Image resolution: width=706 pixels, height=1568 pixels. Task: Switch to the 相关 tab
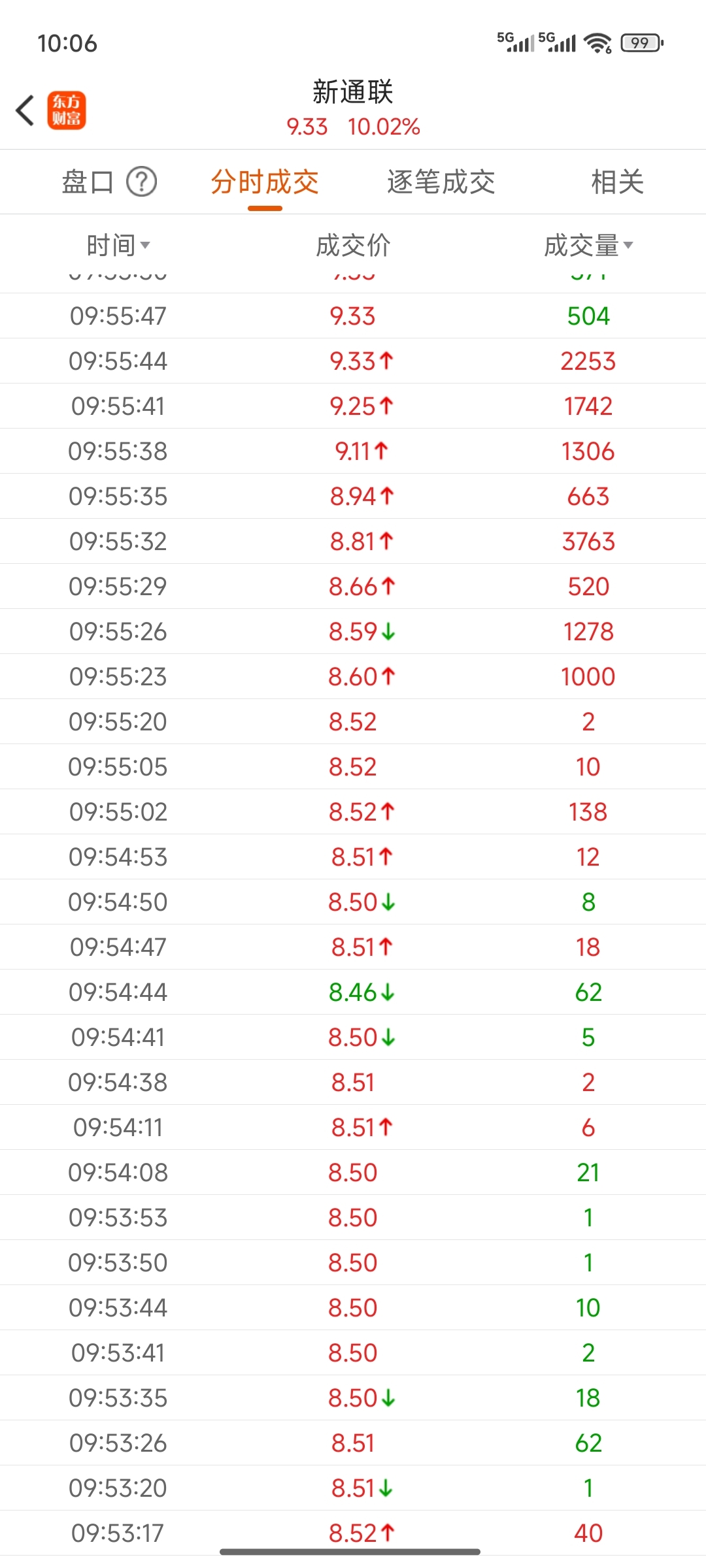(618, 182)
